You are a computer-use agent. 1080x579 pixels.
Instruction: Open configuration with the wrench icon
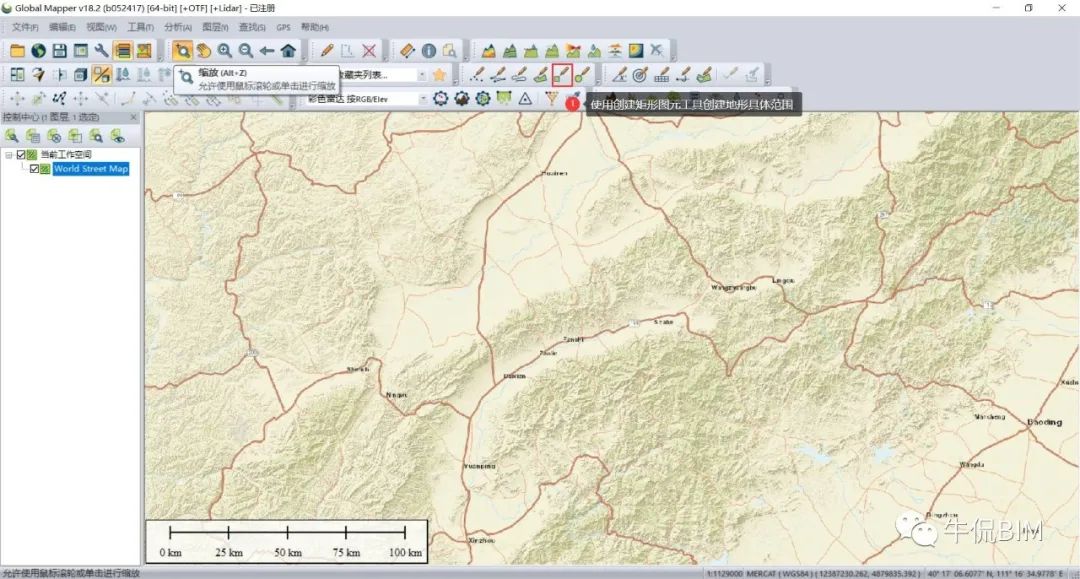pos(102,50)
